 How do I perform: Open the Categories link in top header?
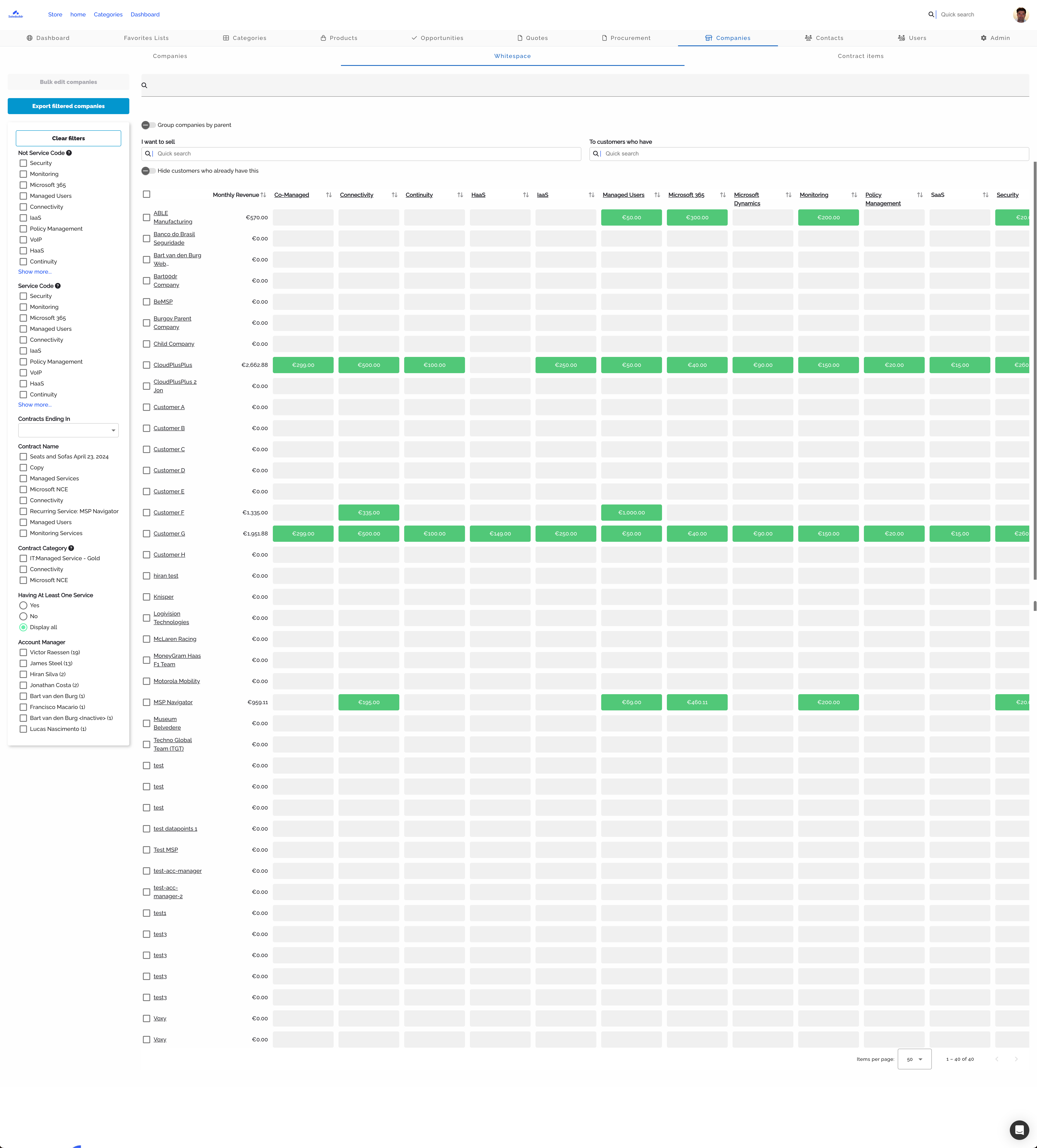coord(108,15)
